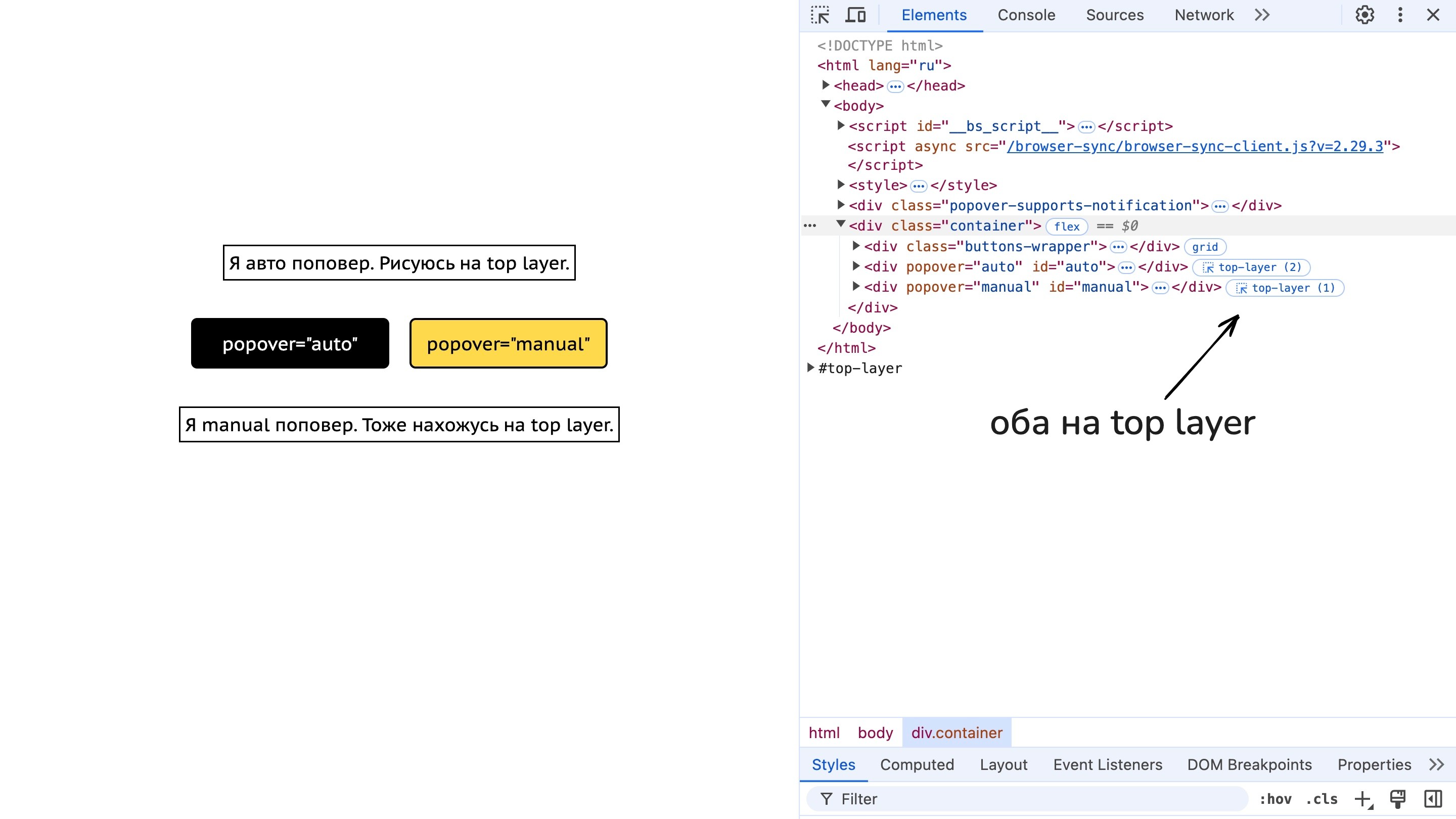Open the DevTools three-dot customize menu
Screen dimensions: 1456x819
pos(1400,15)
